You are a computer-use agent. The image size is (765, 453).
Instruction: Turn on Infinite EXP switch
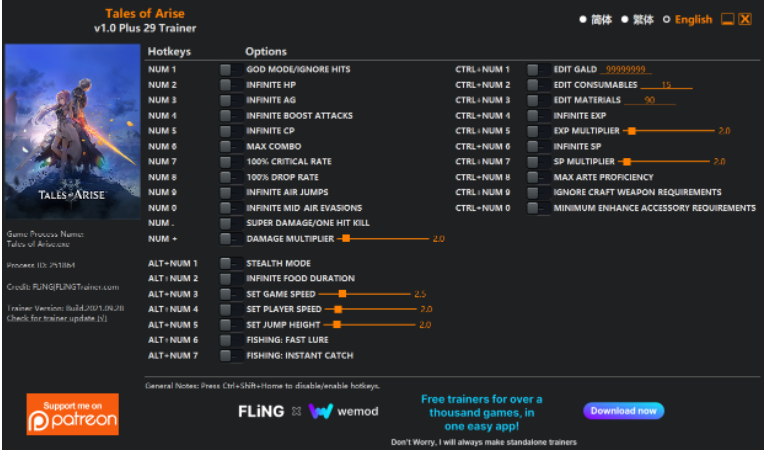tap(538, 116)
